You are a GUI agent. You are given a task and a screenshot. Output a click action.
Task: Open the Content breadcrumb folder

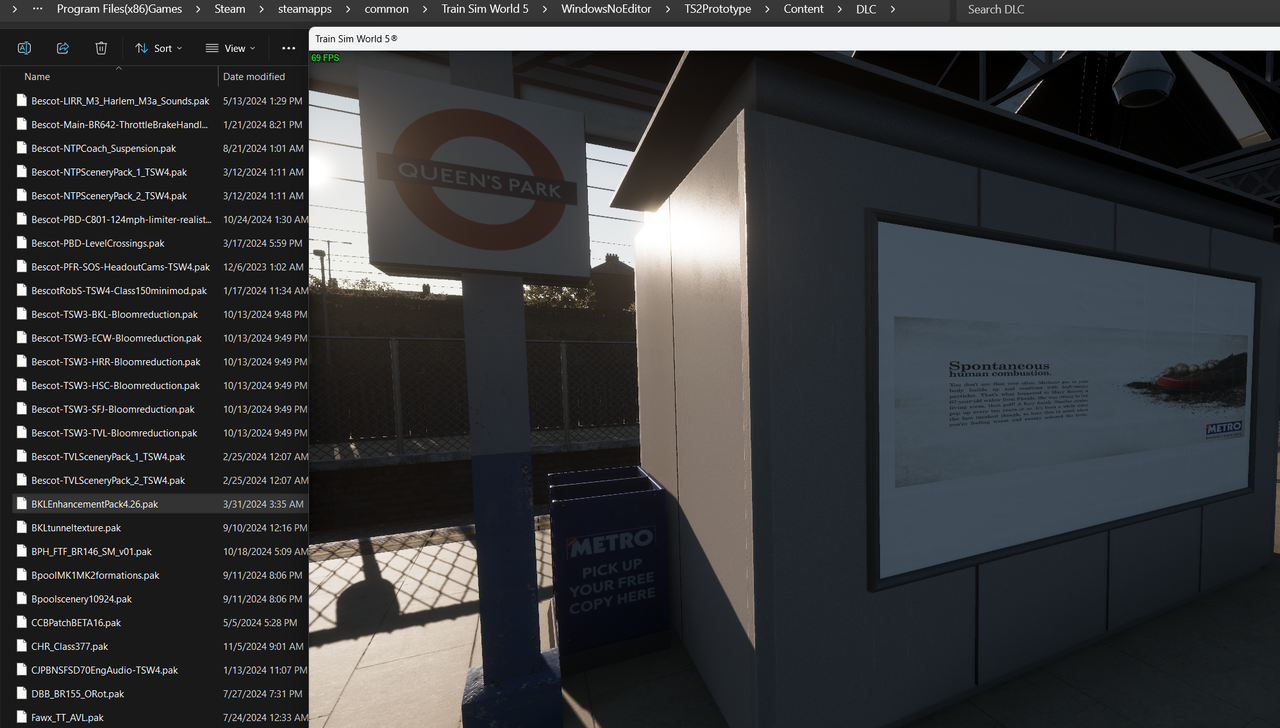(804, 9)
